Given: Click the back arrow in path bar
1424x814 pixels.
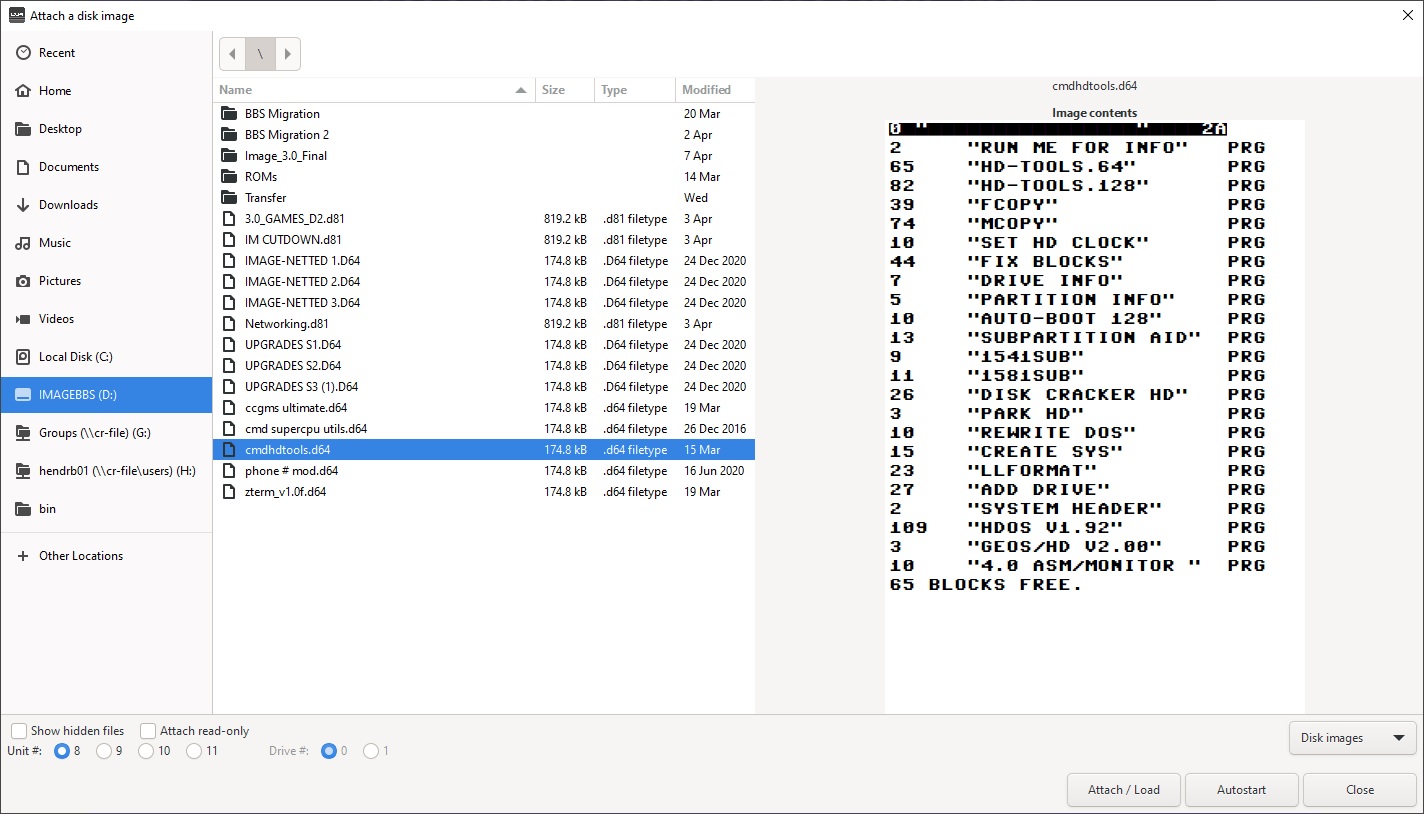Looking at the screenshot, I should (x=232, y=54).
